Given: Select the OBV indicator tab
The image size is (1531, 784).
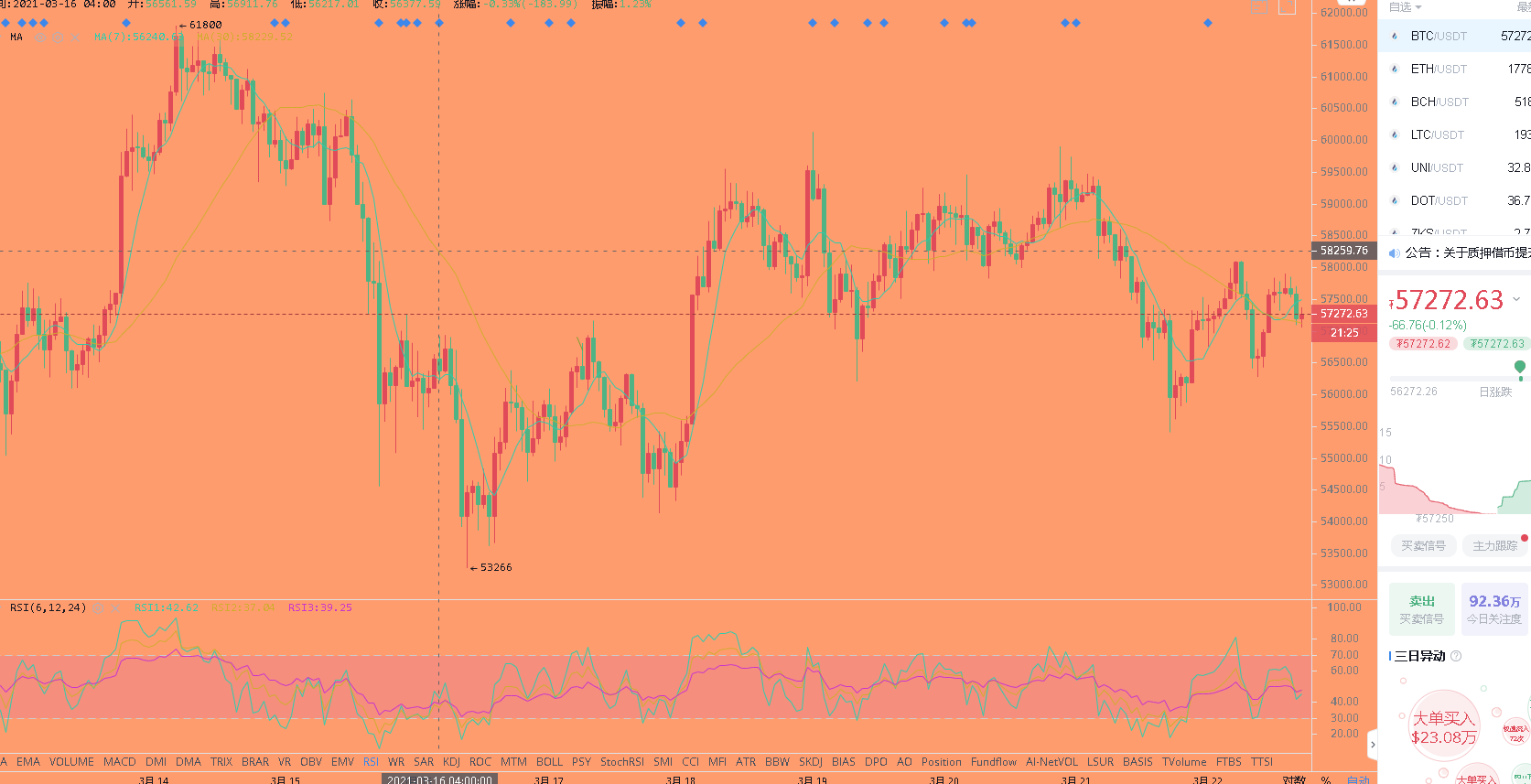Looking at the screenshot, I should [x=311, y=762].
